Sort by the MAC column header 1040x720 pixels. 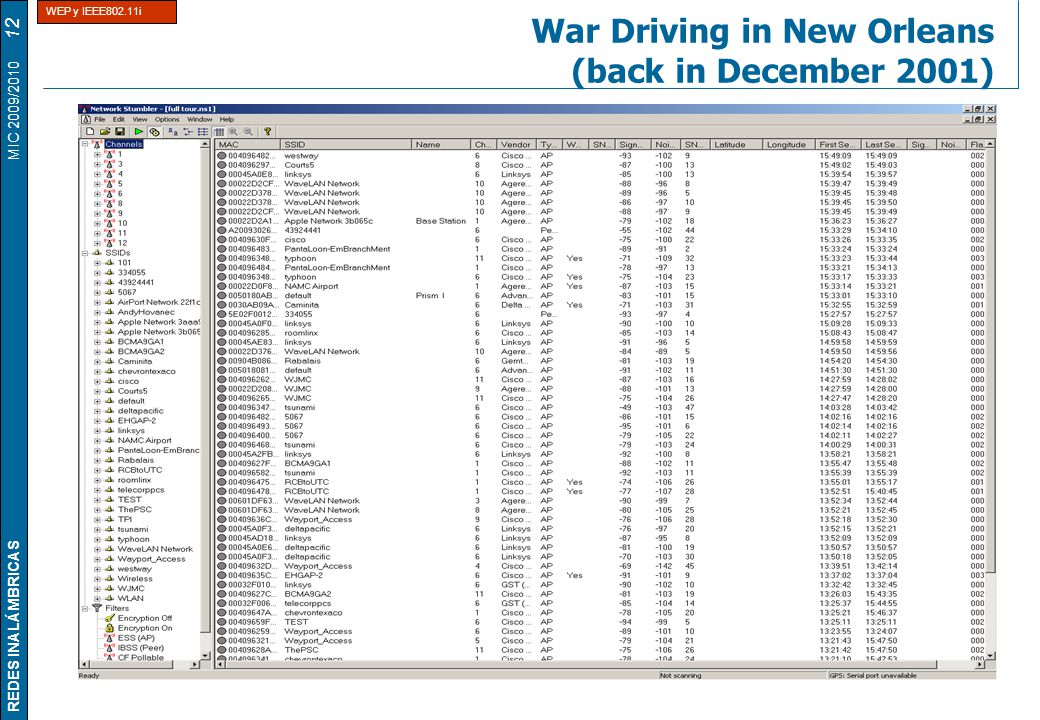247,144
